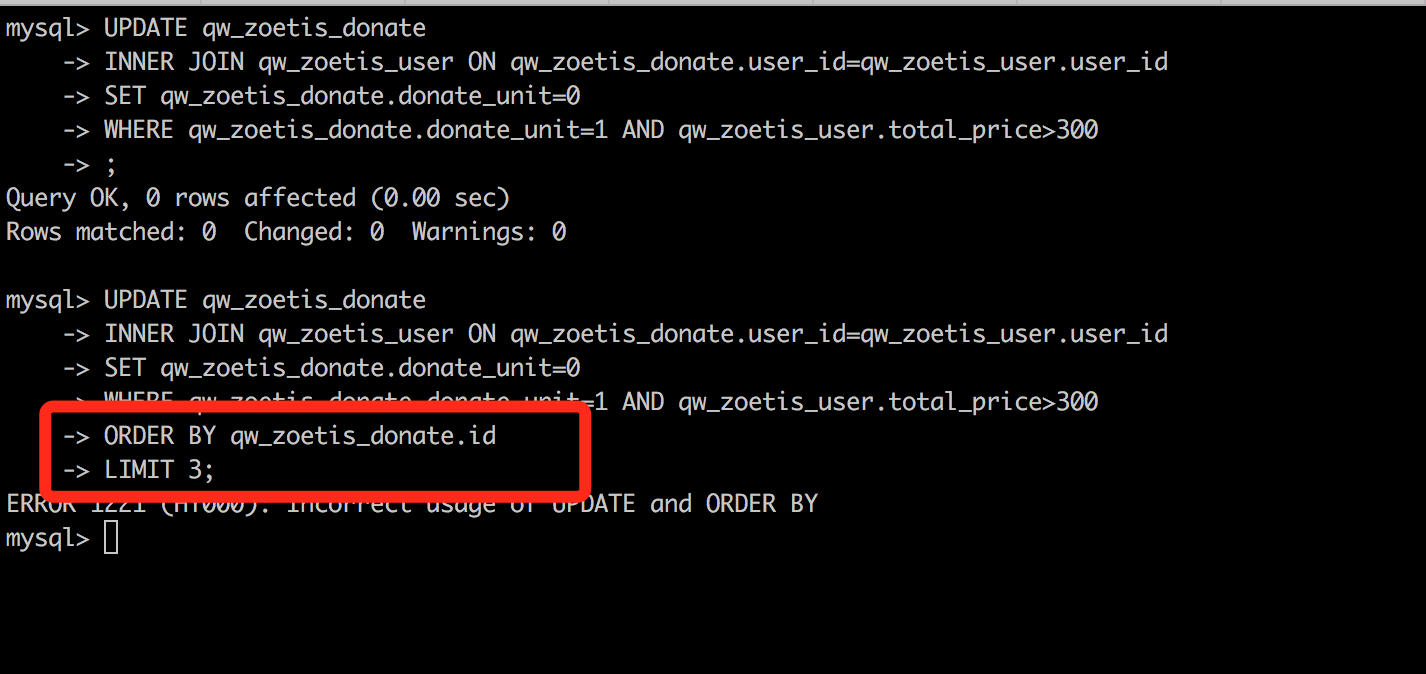This screenshot has width=1426, height=674.
Task: Click the Changed: 0 text
Action: point(314,232)
